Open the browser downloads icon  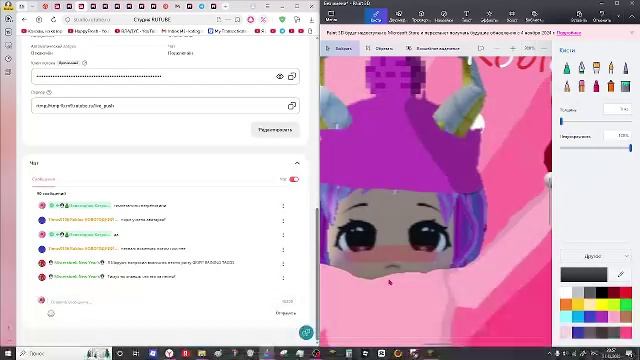[311, 20]
